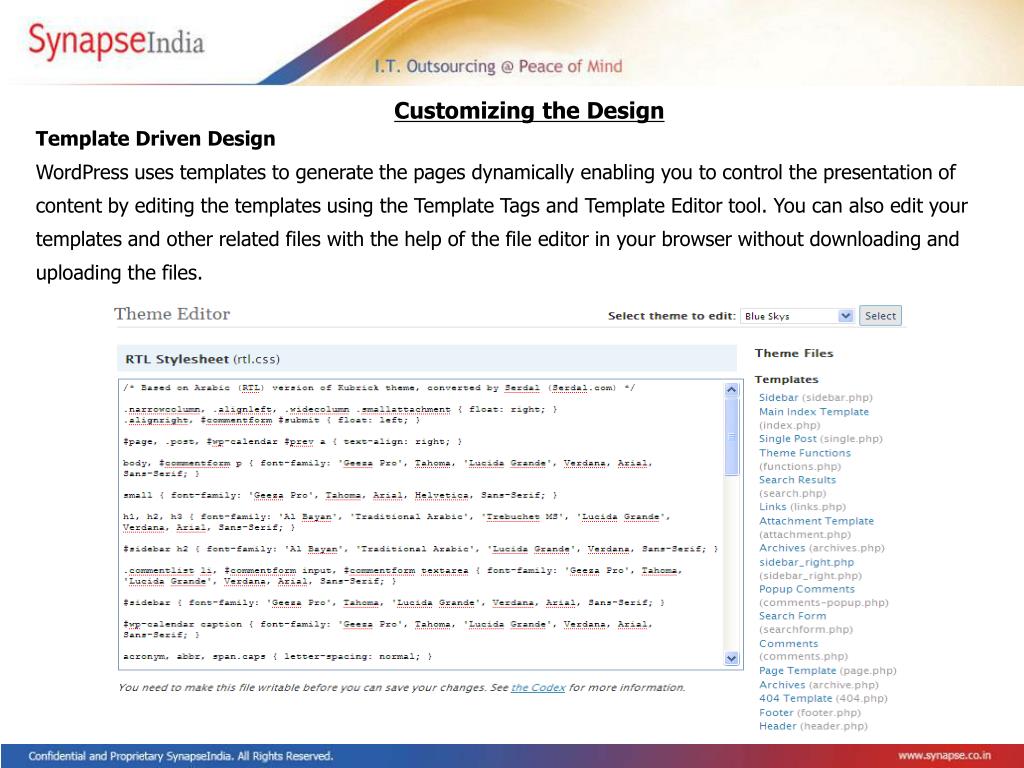Image resolution: width=1024 pixels, height=768 pixels.
Task: Click the www.synapse.co.in text in footer
Action: pyautogui.click(x=944, y=756)
